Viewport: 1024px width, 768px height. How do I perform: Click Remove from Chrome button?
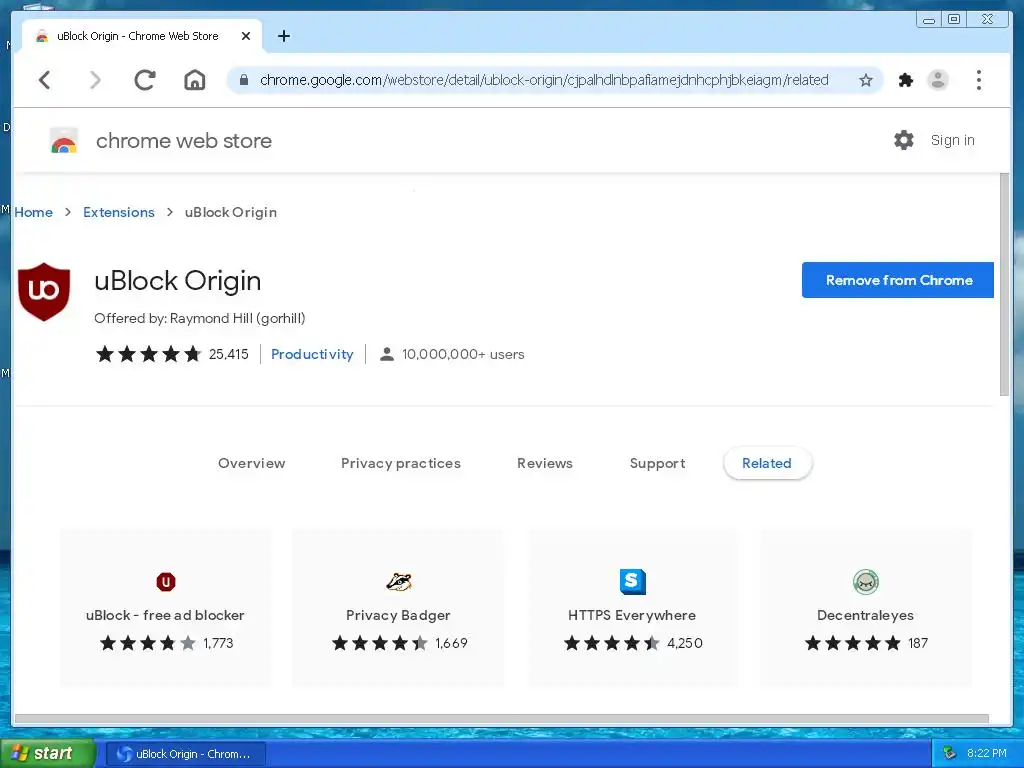(898, 280)
